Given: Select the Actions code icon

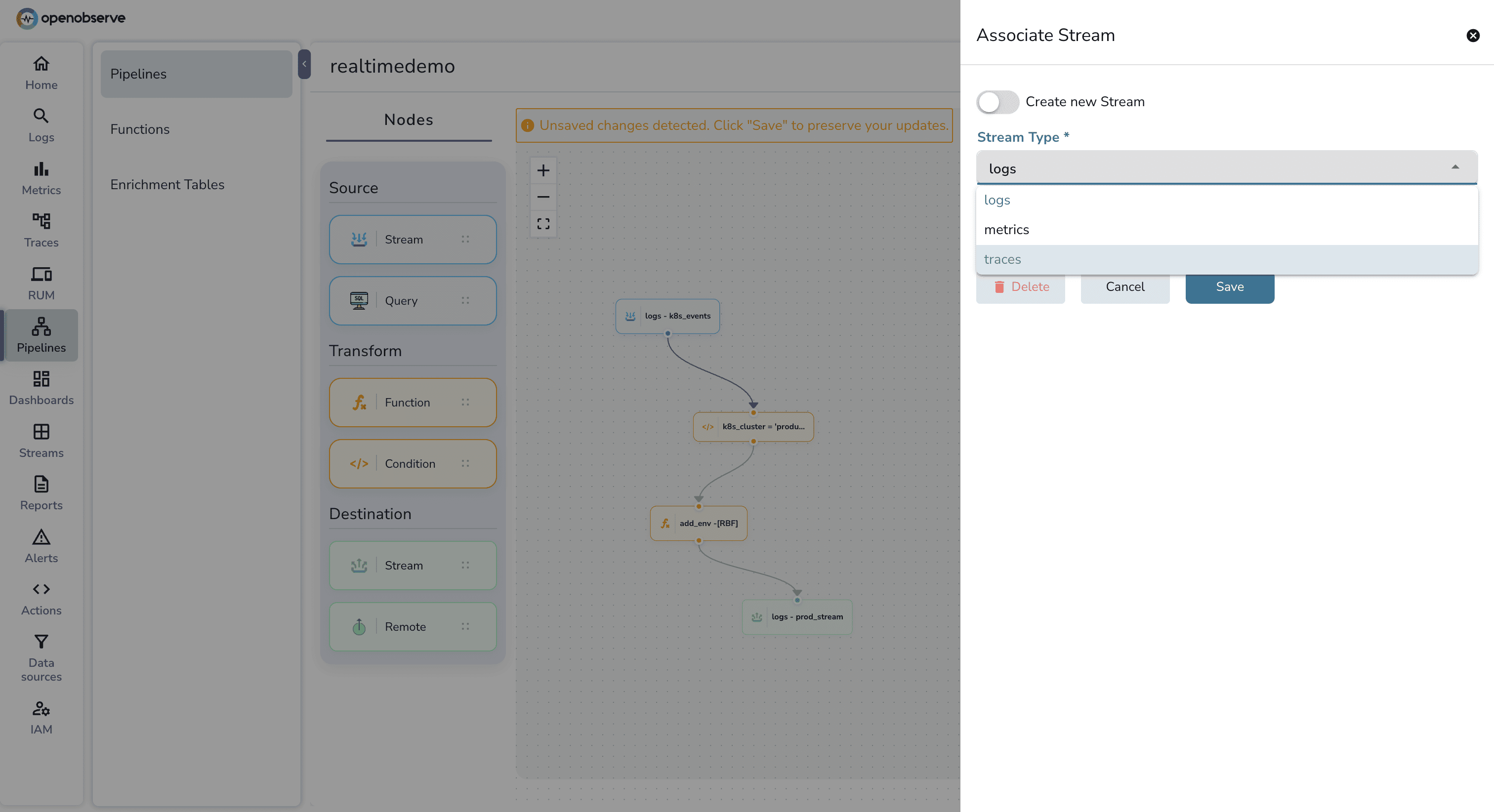Looking at the screenshot, I should pos(41,598).
